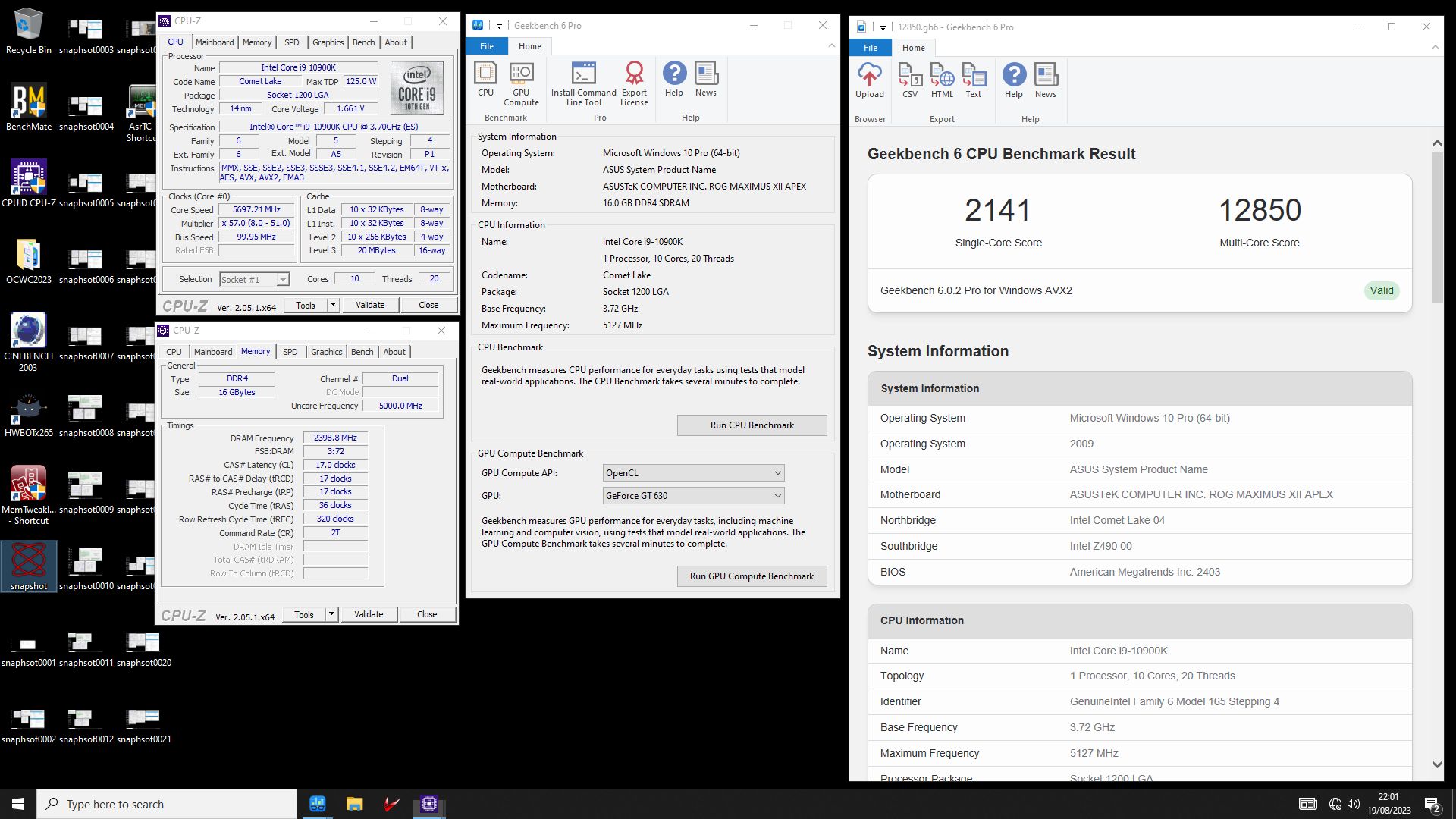Collapse the ribbon in Geekbench 6 Pro window

(x=831, y=46)
